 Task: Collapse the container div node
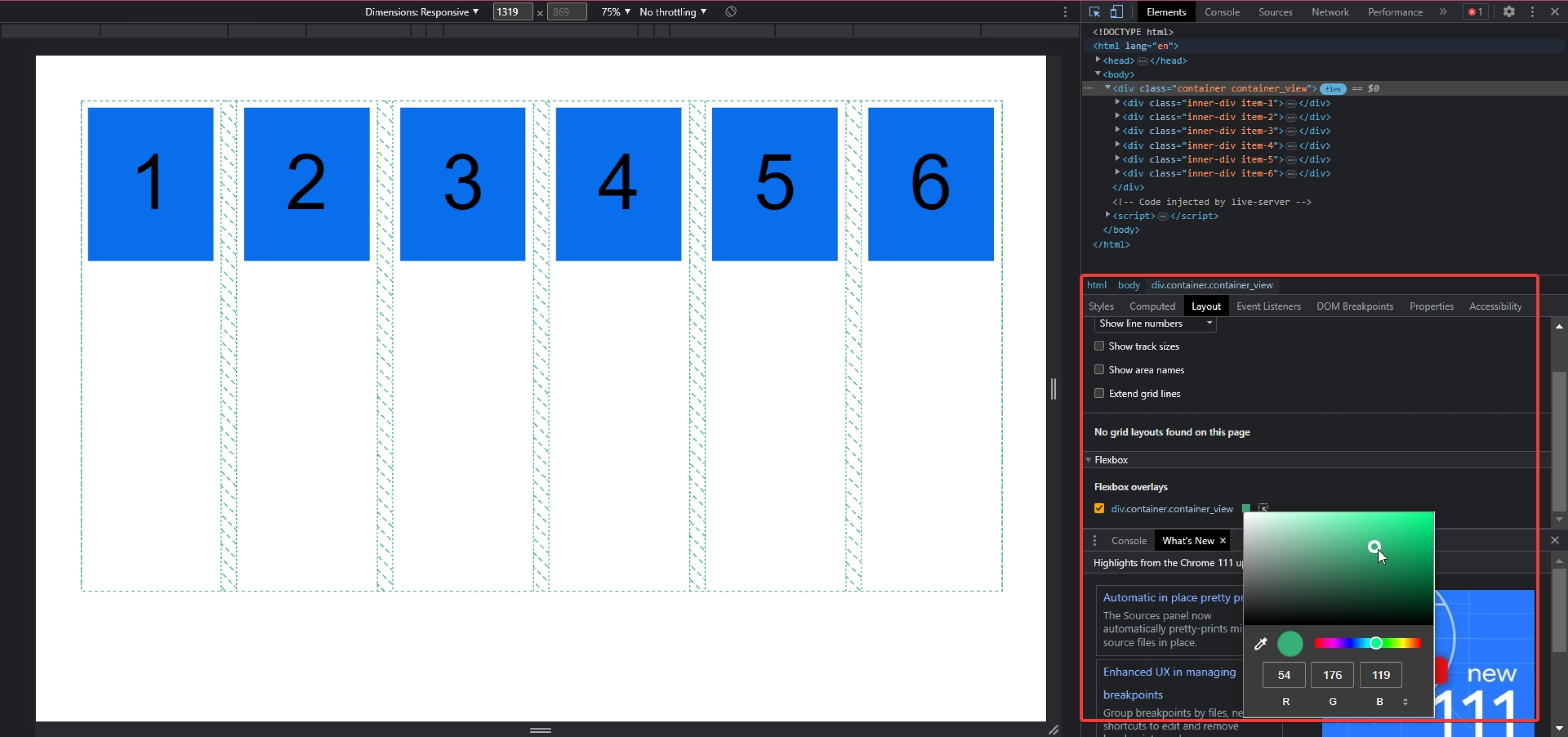coord(1107,88)
